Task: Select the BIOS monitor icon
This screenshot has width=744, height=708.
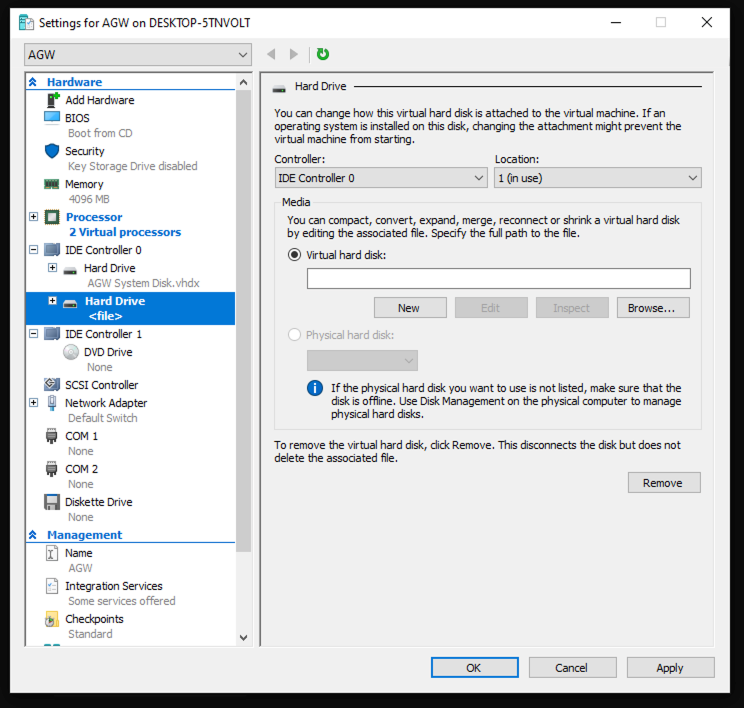Action: click(x=52, y=118)
